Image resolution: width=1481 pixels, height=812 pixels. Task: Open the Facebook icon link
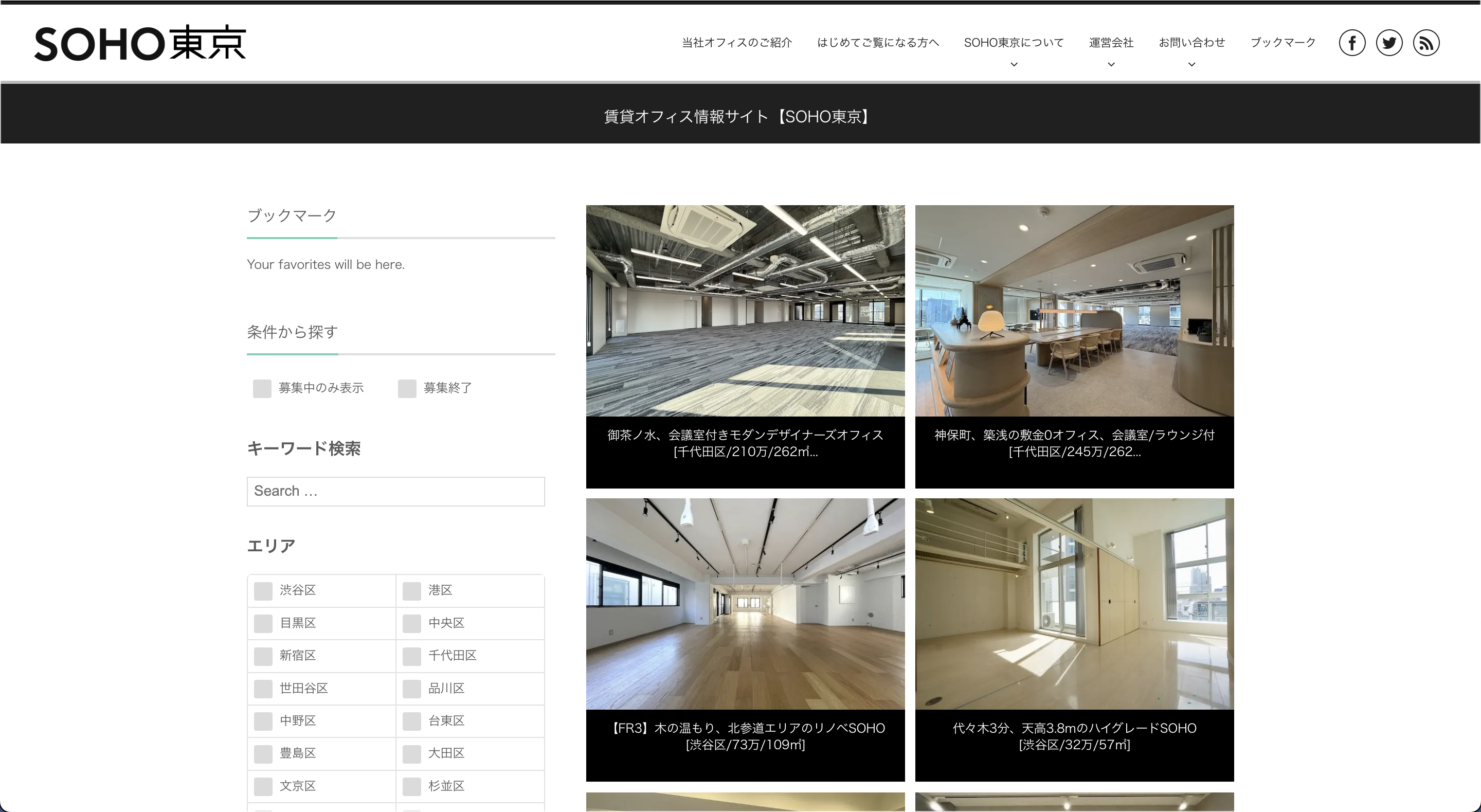(x=1351, y=43)
